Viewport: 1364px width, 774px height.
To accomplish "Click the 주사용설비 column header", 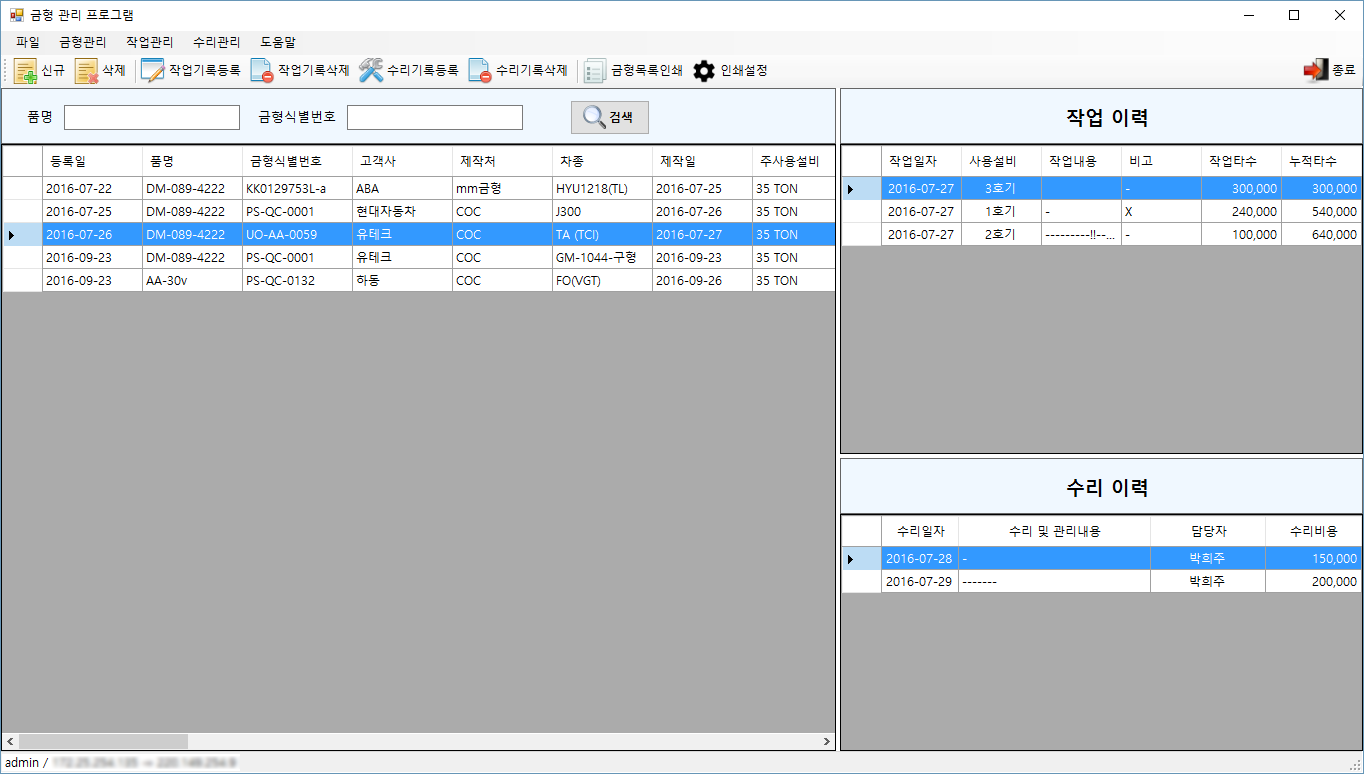I will [793, 161].
